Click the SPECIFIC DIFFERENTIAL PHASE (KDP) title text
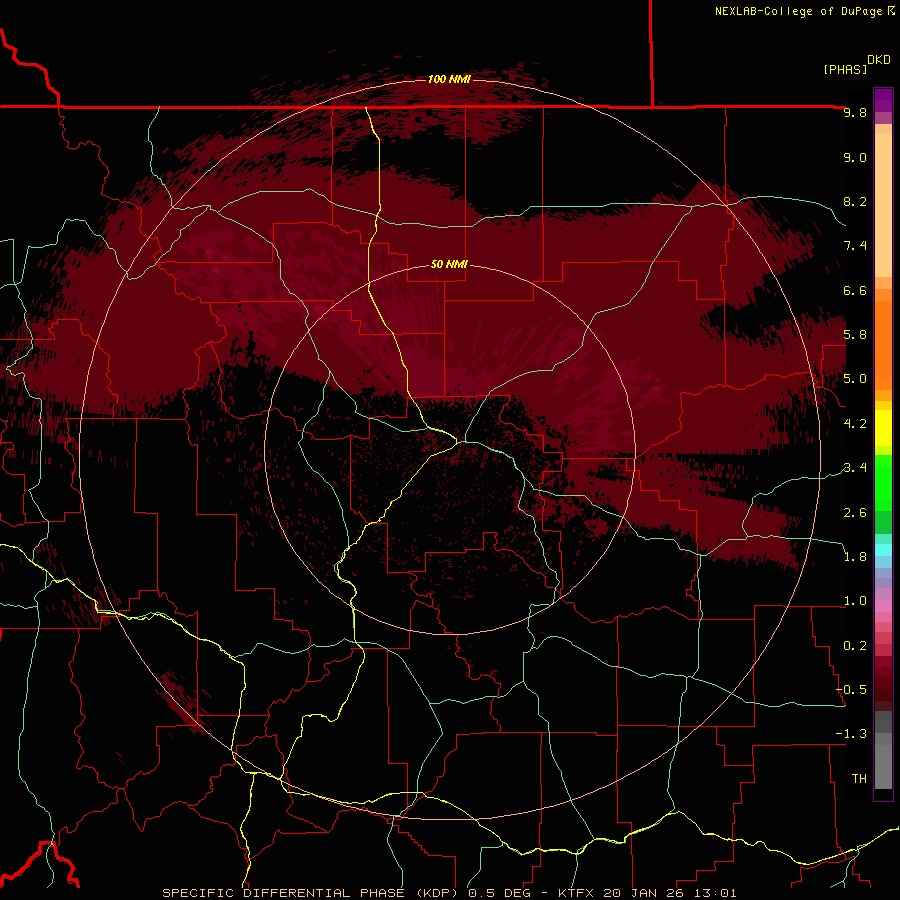 tap(312, 893)
